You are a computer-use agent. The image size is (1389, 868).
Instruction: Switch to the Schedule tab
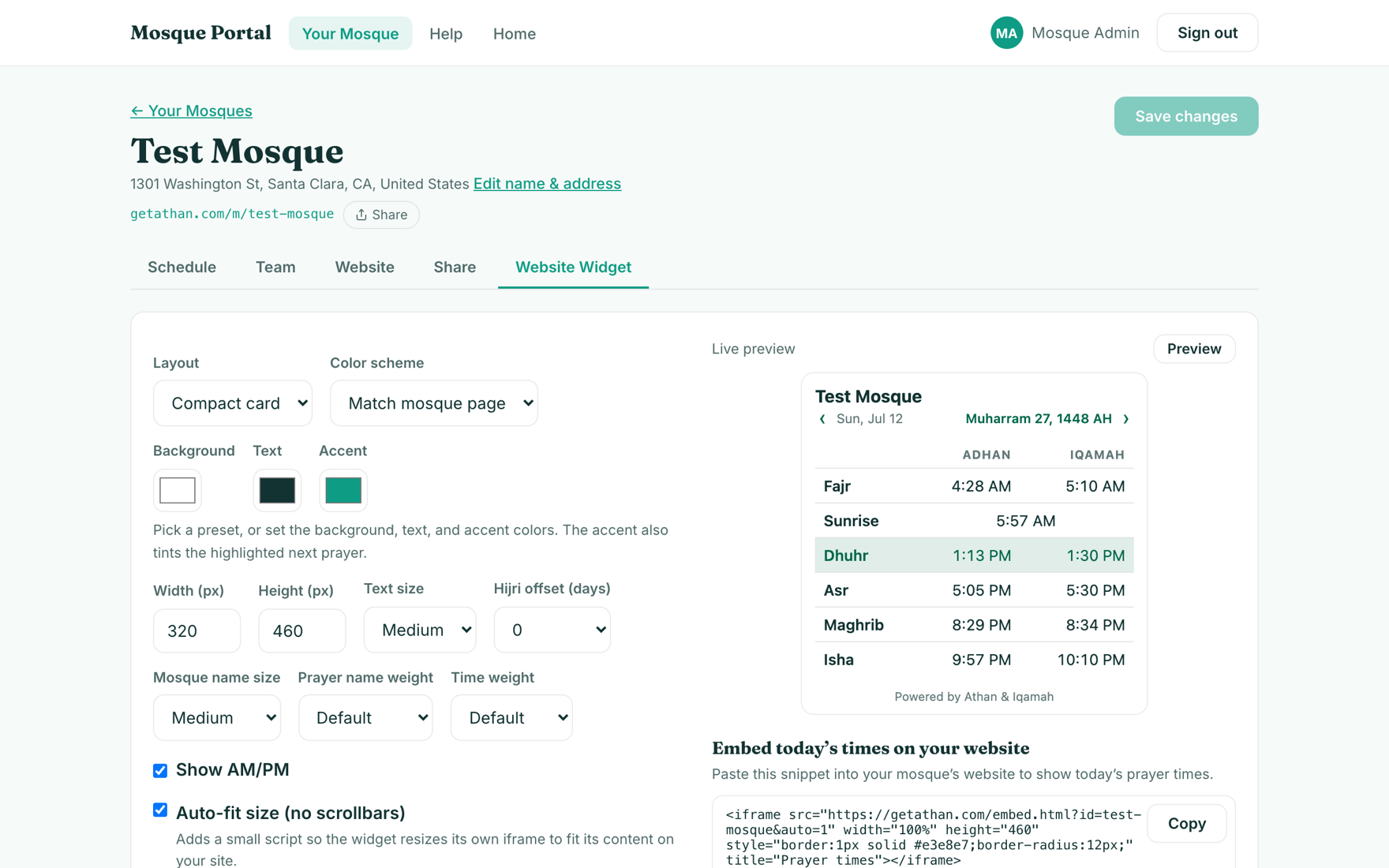[x=182, y=267]
